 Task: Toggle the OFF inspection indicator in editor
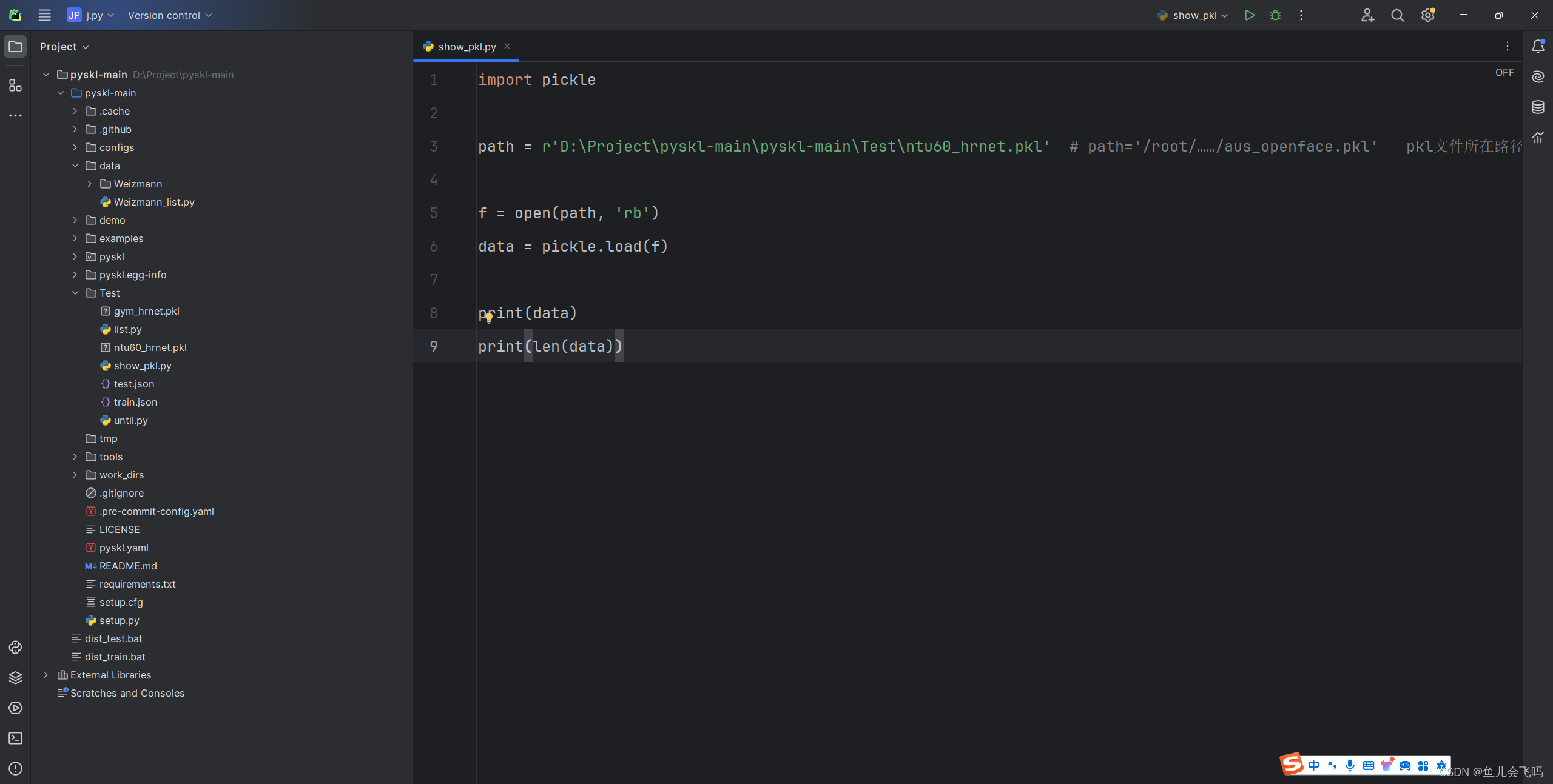point(1504,72)
